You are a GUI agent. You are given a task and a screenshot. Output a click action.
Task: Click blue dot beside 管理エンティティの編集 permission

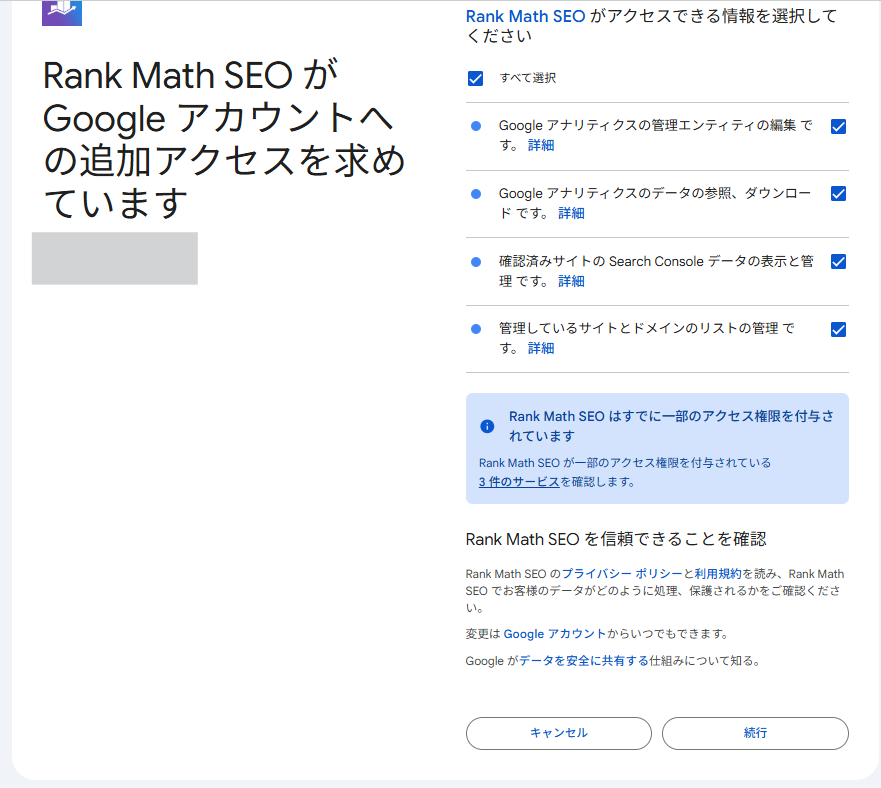tap(476, 126)
